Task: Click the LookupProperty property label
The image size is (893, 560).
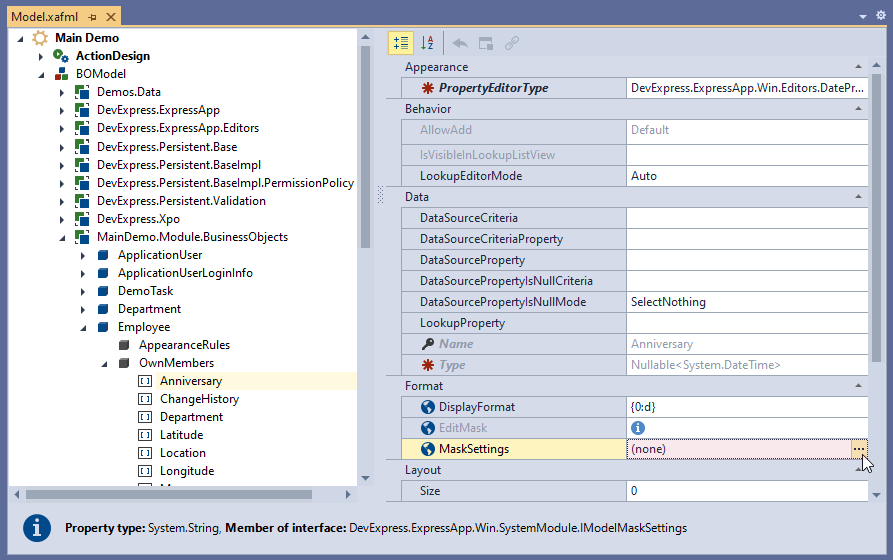Action: tap(462, 323)
